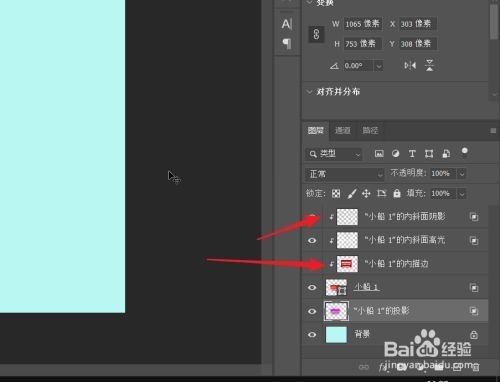Open the Paragraph panel icon

[x=287, y=43]
